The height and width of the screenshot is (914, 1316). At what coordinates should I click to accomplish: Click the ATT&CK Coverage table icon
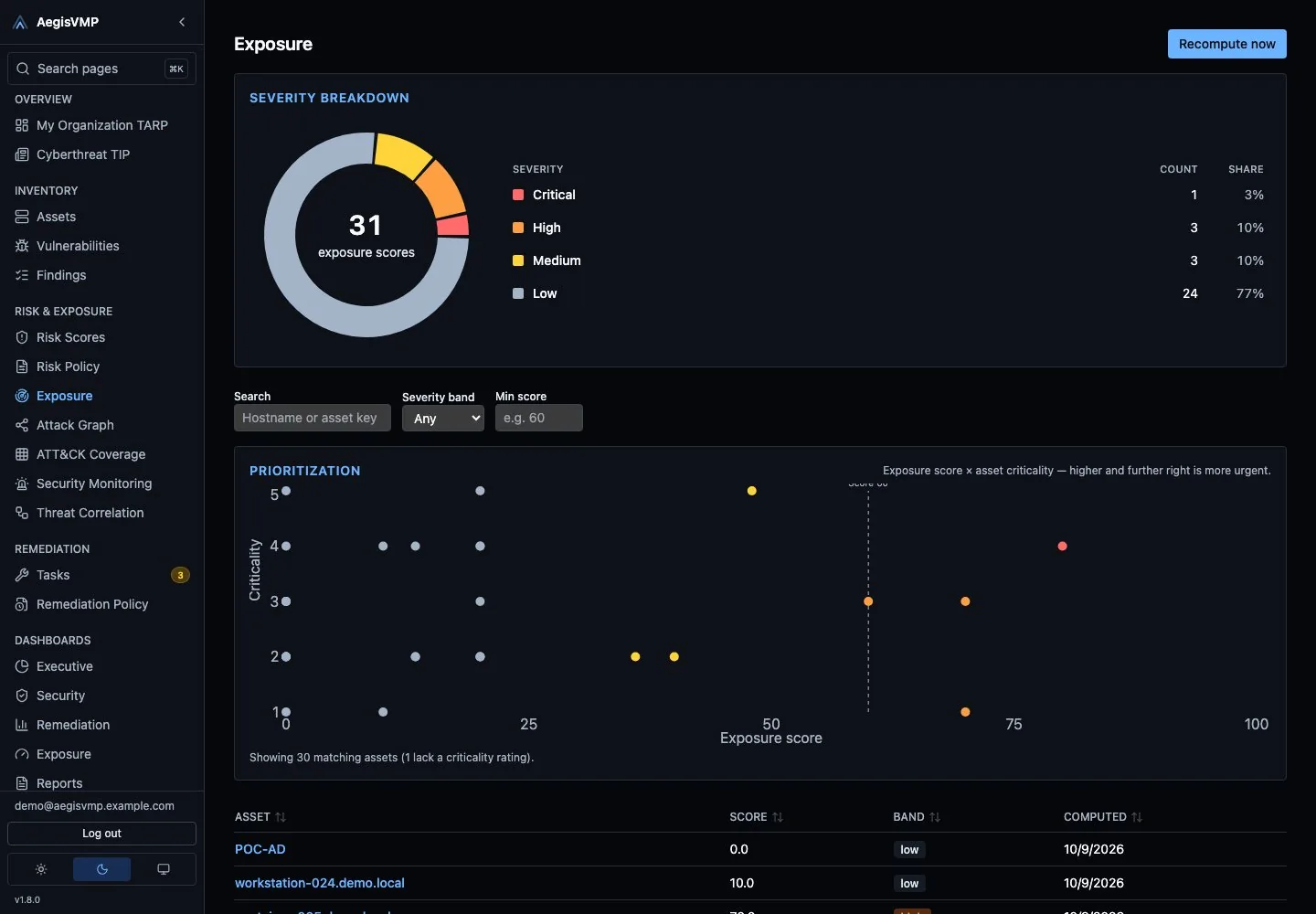[22, 454]
